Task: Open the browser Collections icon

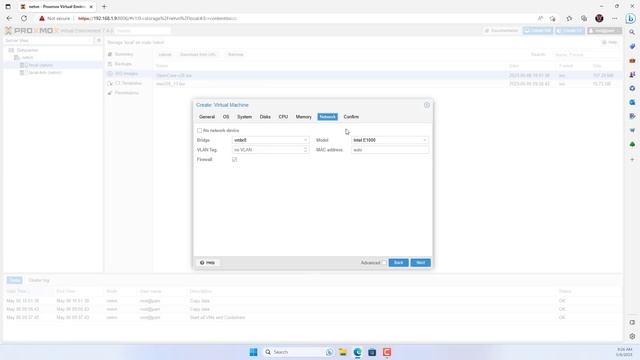Action: (584, 18)
